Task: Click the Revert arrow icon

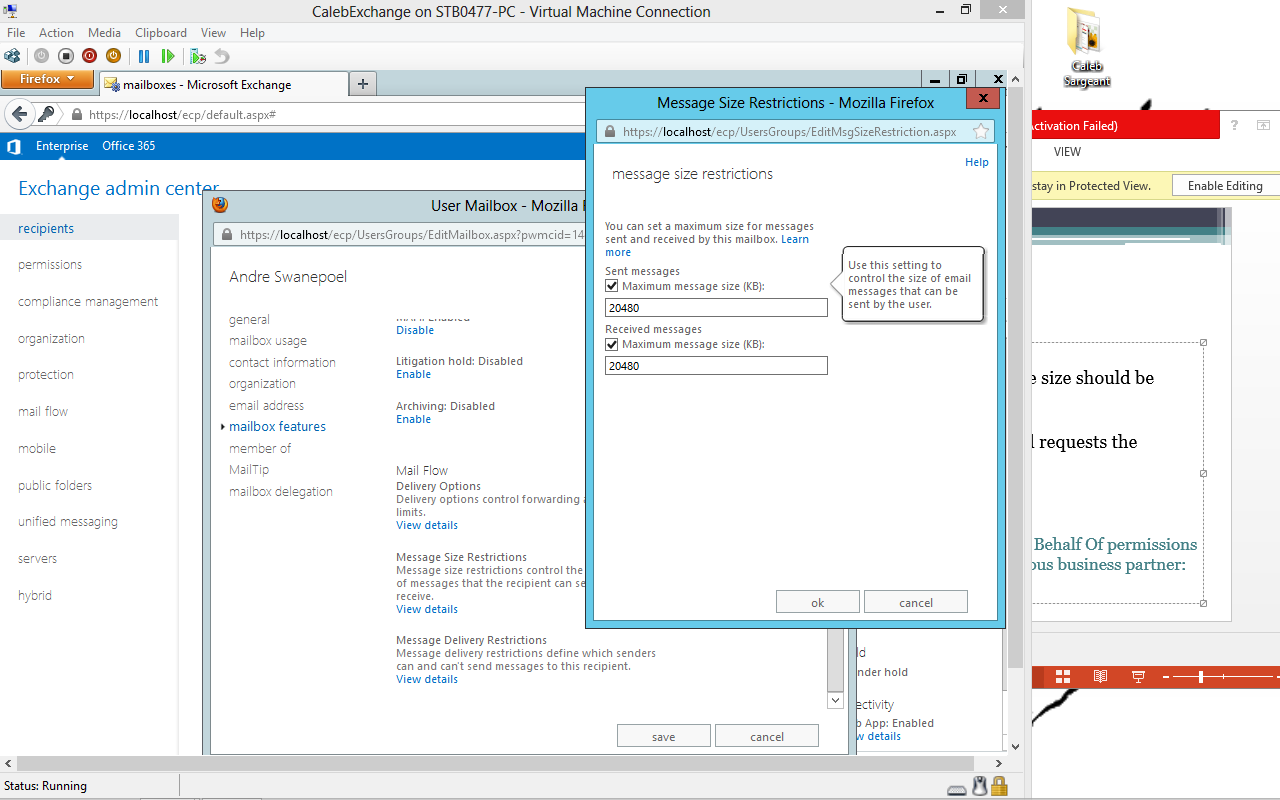Action: click(x=222, y=56)
